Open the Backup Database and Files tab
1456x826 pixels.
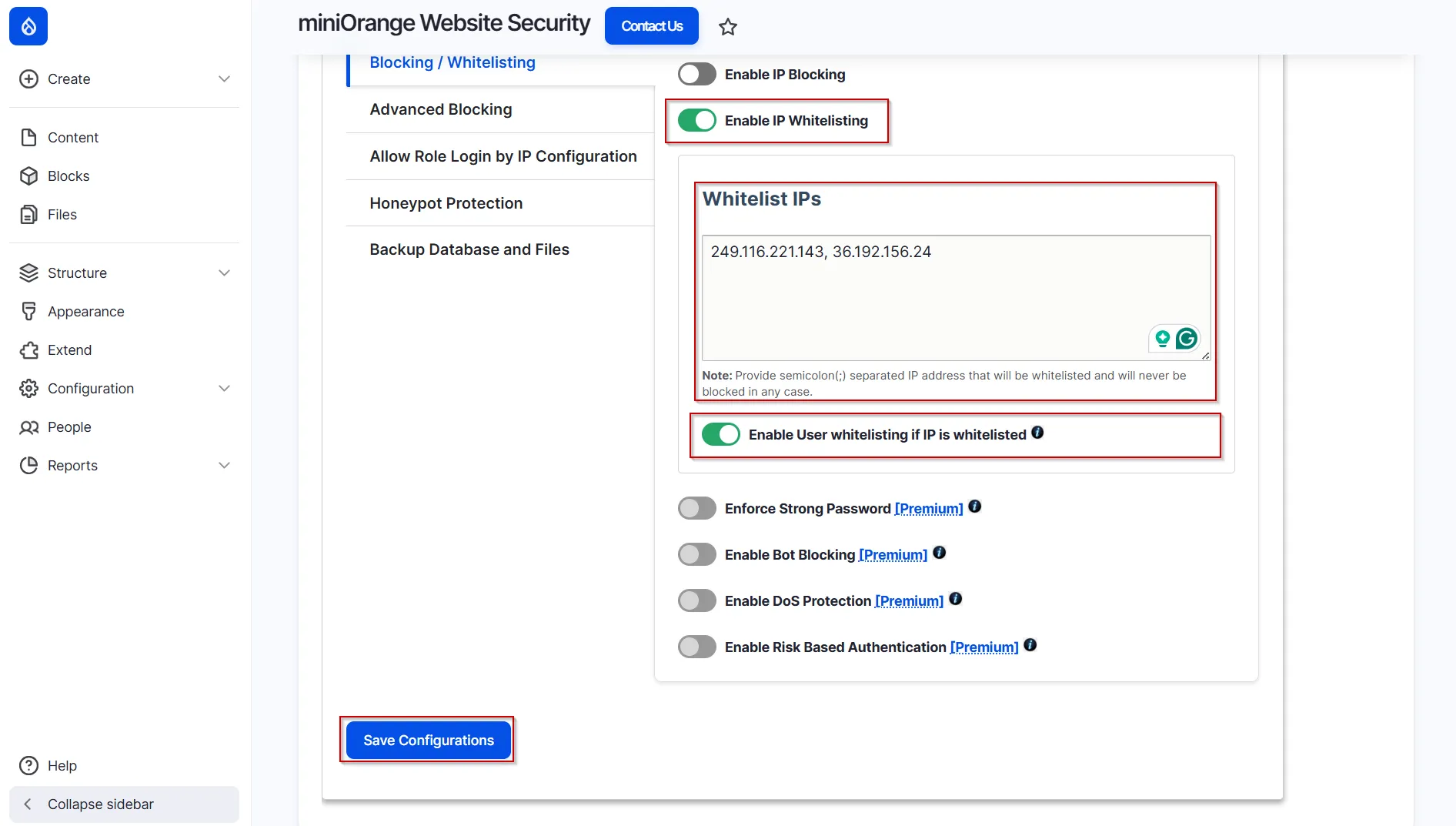500,250
